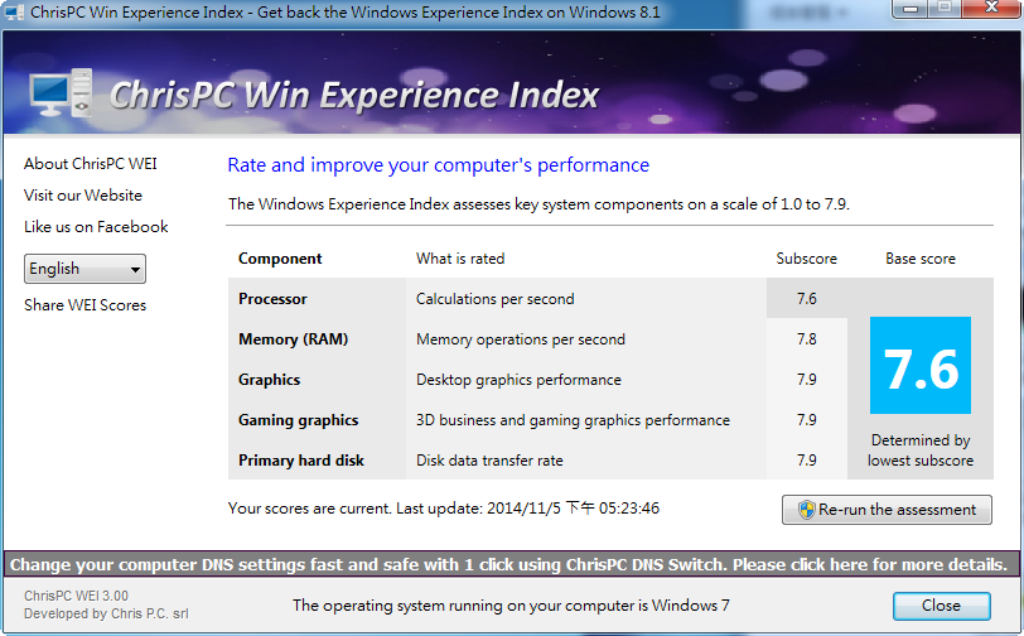1024x636 pixels.
Task: Click the Close button at bottom right
Action: 941,605
